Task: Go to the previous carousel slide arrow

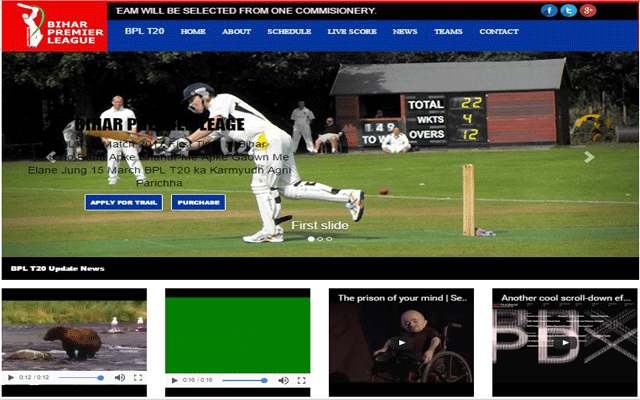Action: (51, 157)
